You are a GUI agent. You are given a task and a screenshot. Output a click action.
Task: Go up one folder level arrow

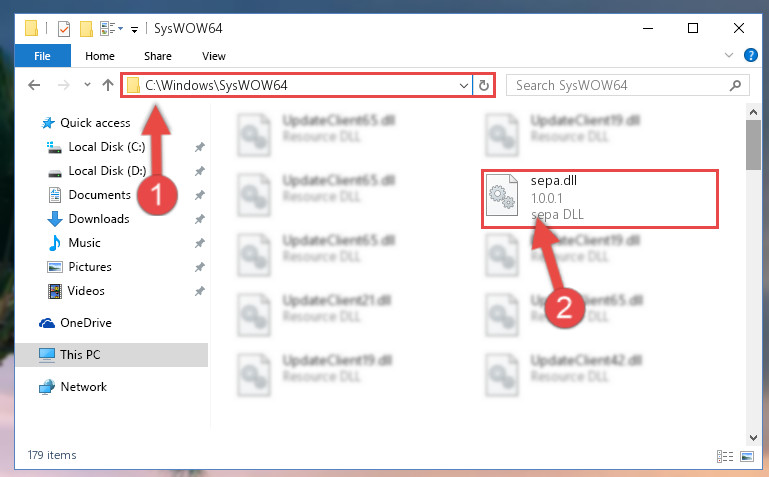(x=108, y=85)
